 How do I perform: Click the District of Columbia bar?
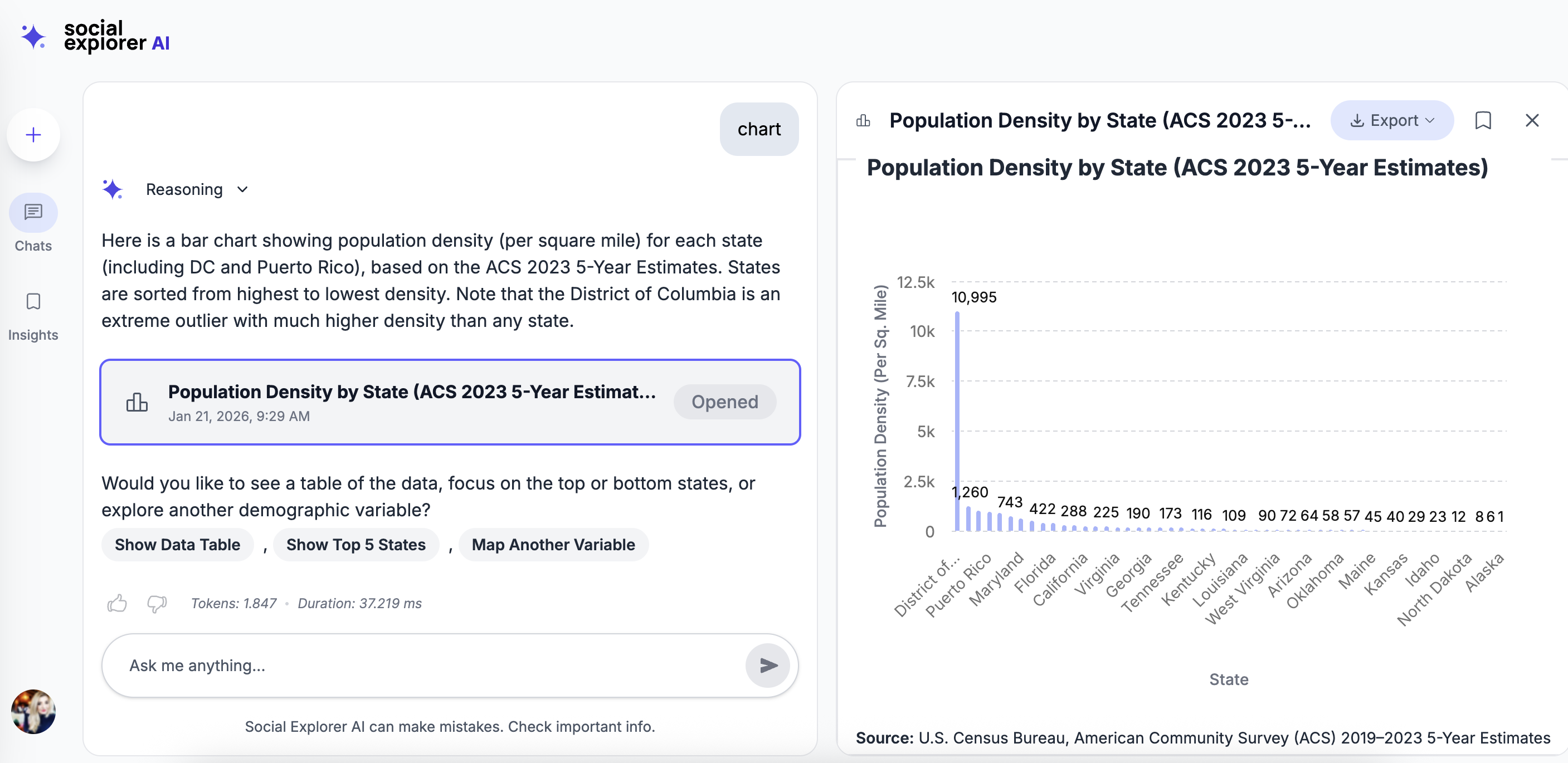point(957,421)
